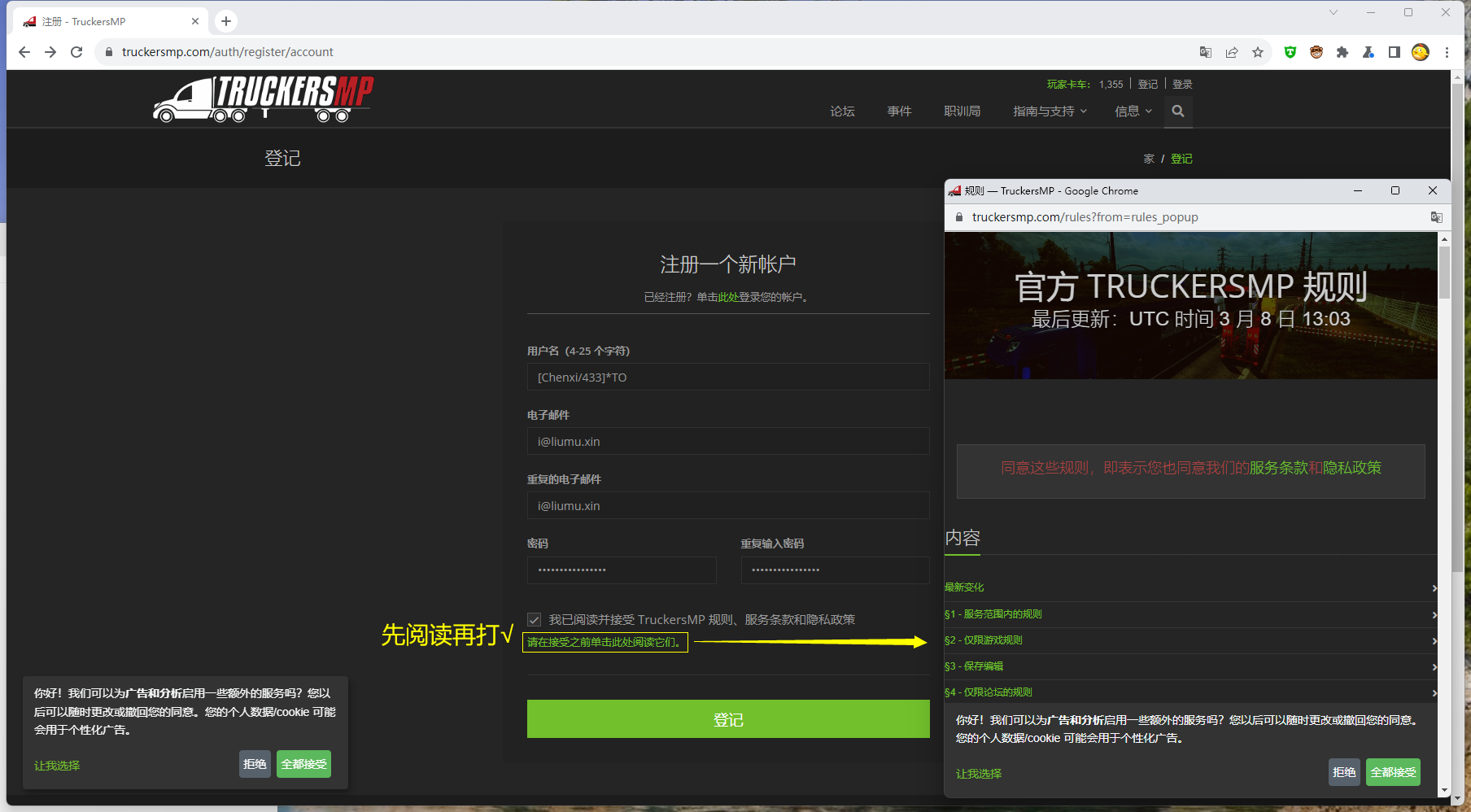Go back using the browser back arrow
This screenshot has height=812, width=1471.
(24, 52)
